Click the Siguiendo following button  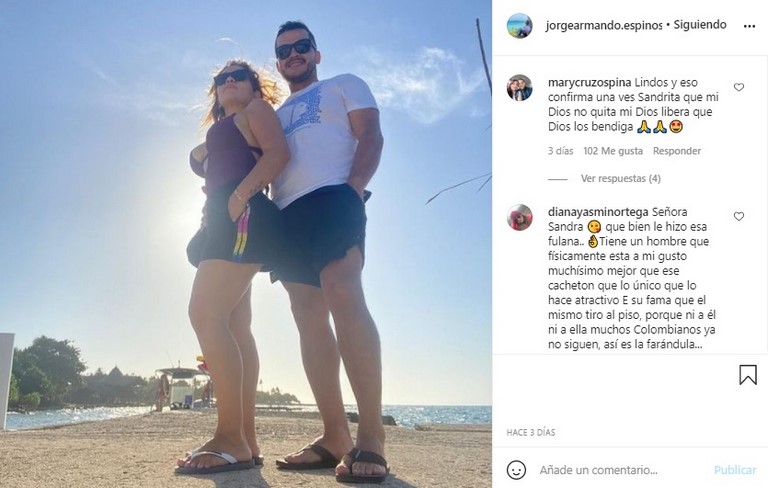(x=700, y=24)
